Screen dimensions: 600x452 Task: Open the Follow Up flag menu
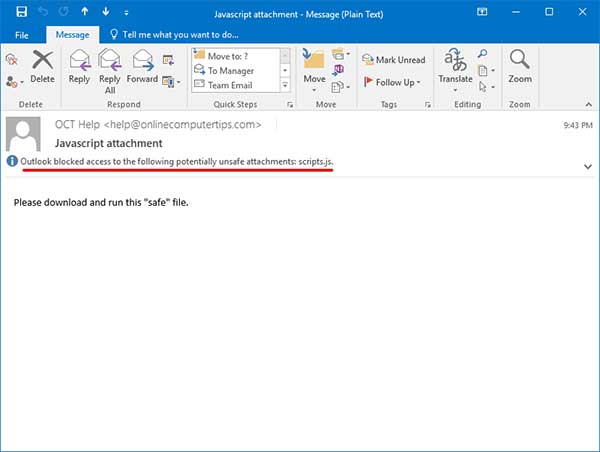click(392, 82)
